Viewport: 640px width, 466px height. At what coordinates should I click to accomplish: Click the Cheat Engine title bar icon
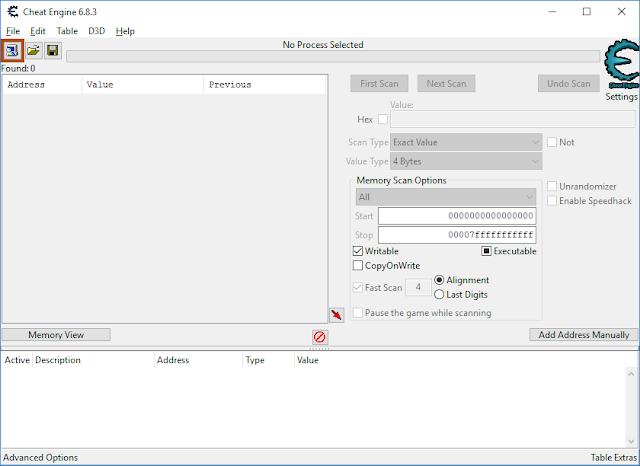(13, 11)
